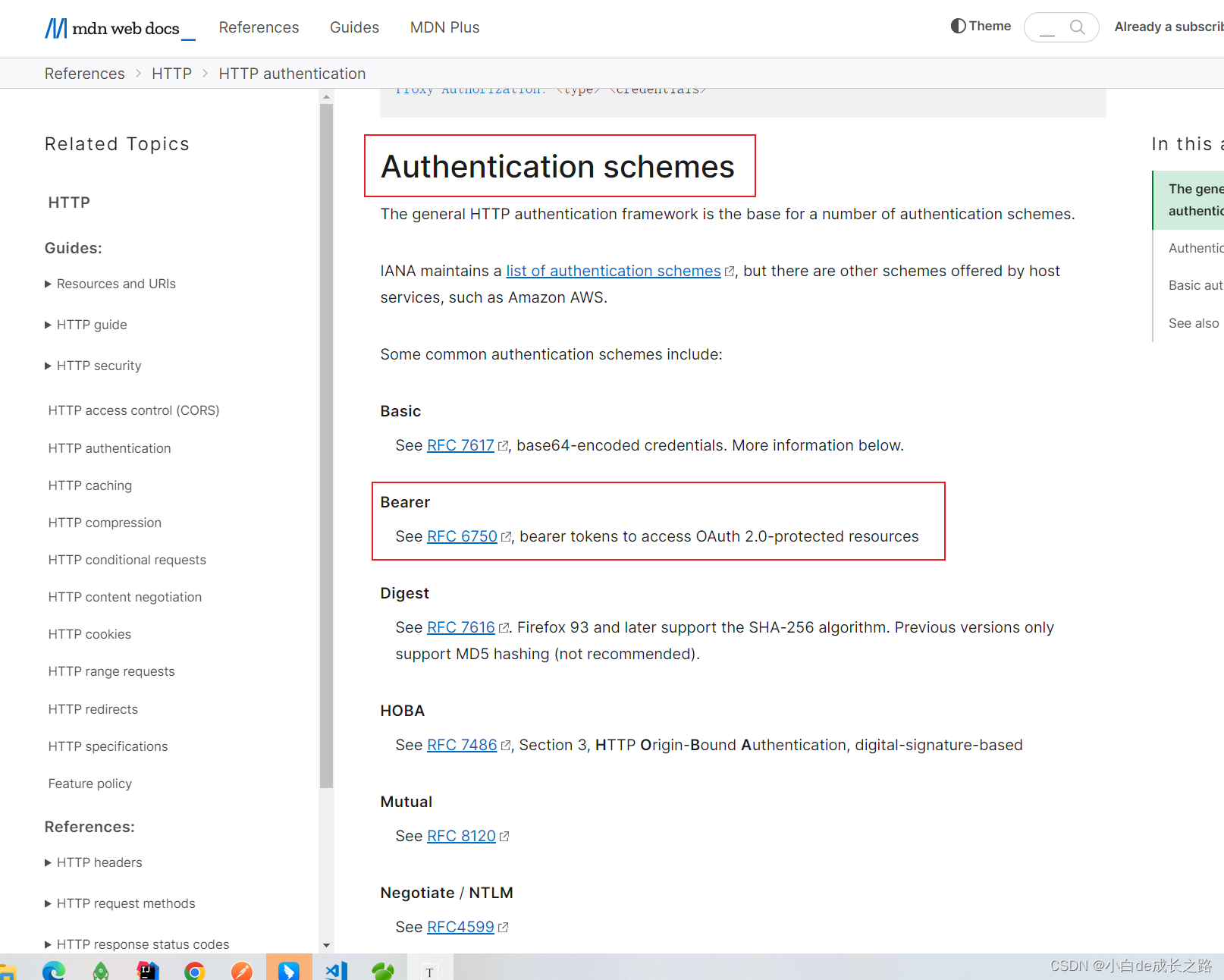Open the References menu
1224x980 pixels.
coord(259,27)
